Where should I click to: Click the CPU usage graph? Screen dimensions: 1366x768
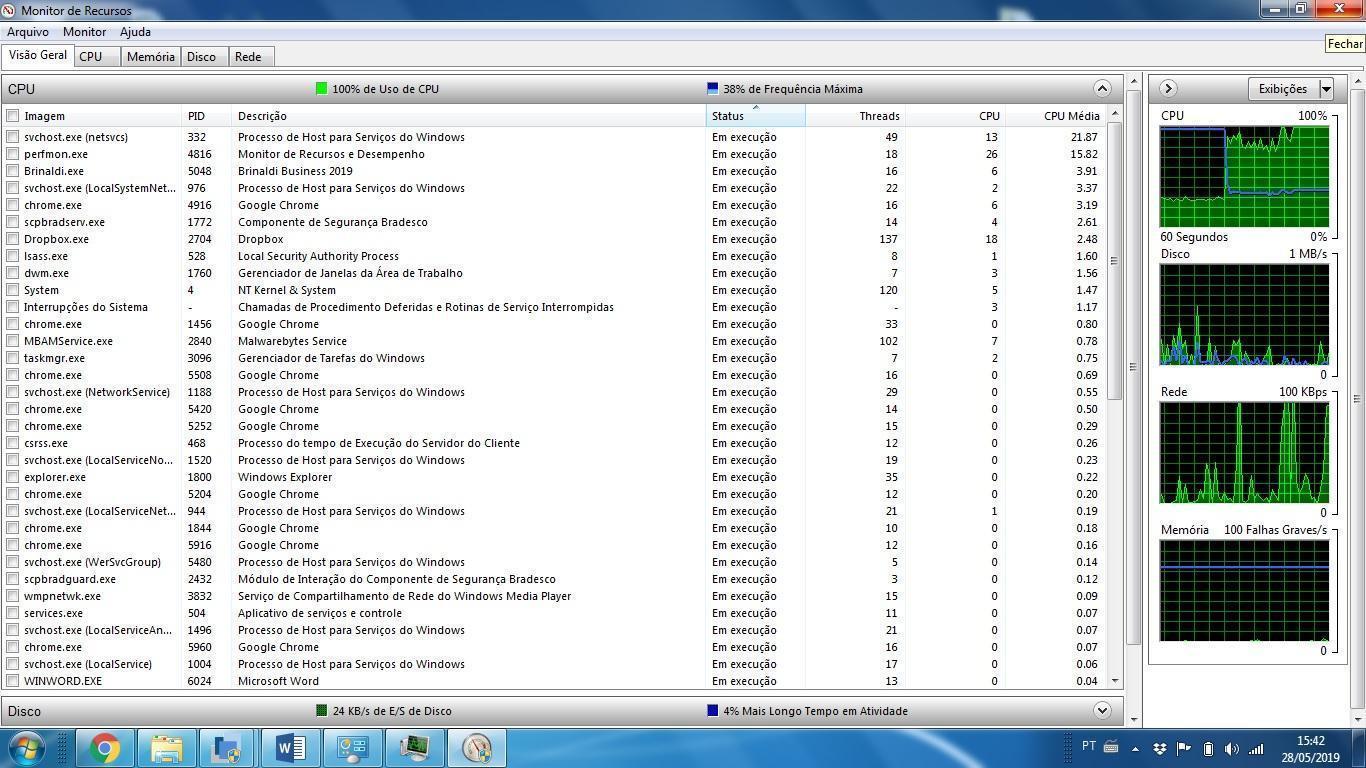1244,176
